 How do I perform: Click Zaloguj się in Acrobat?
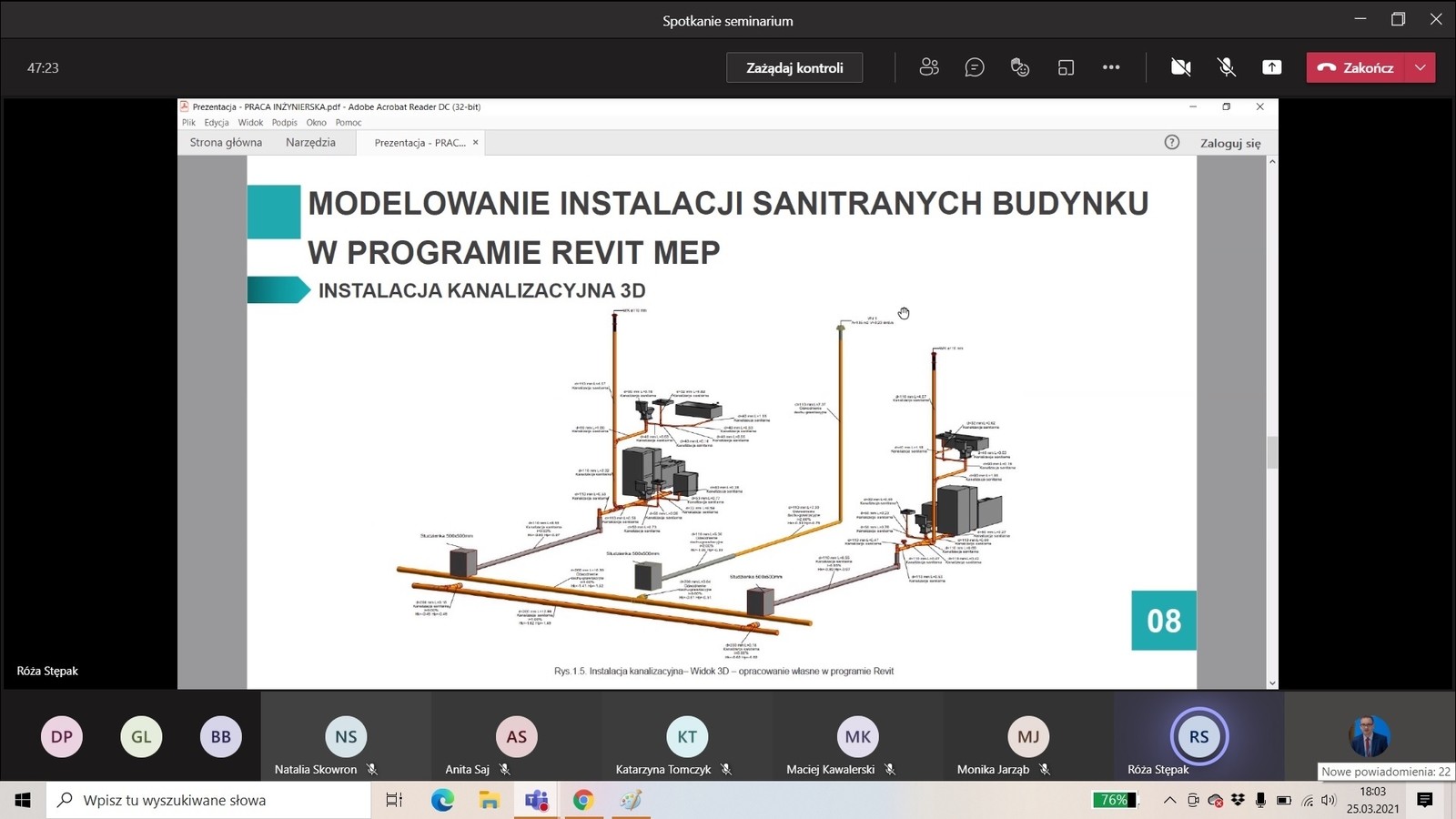click(1230, 143)
